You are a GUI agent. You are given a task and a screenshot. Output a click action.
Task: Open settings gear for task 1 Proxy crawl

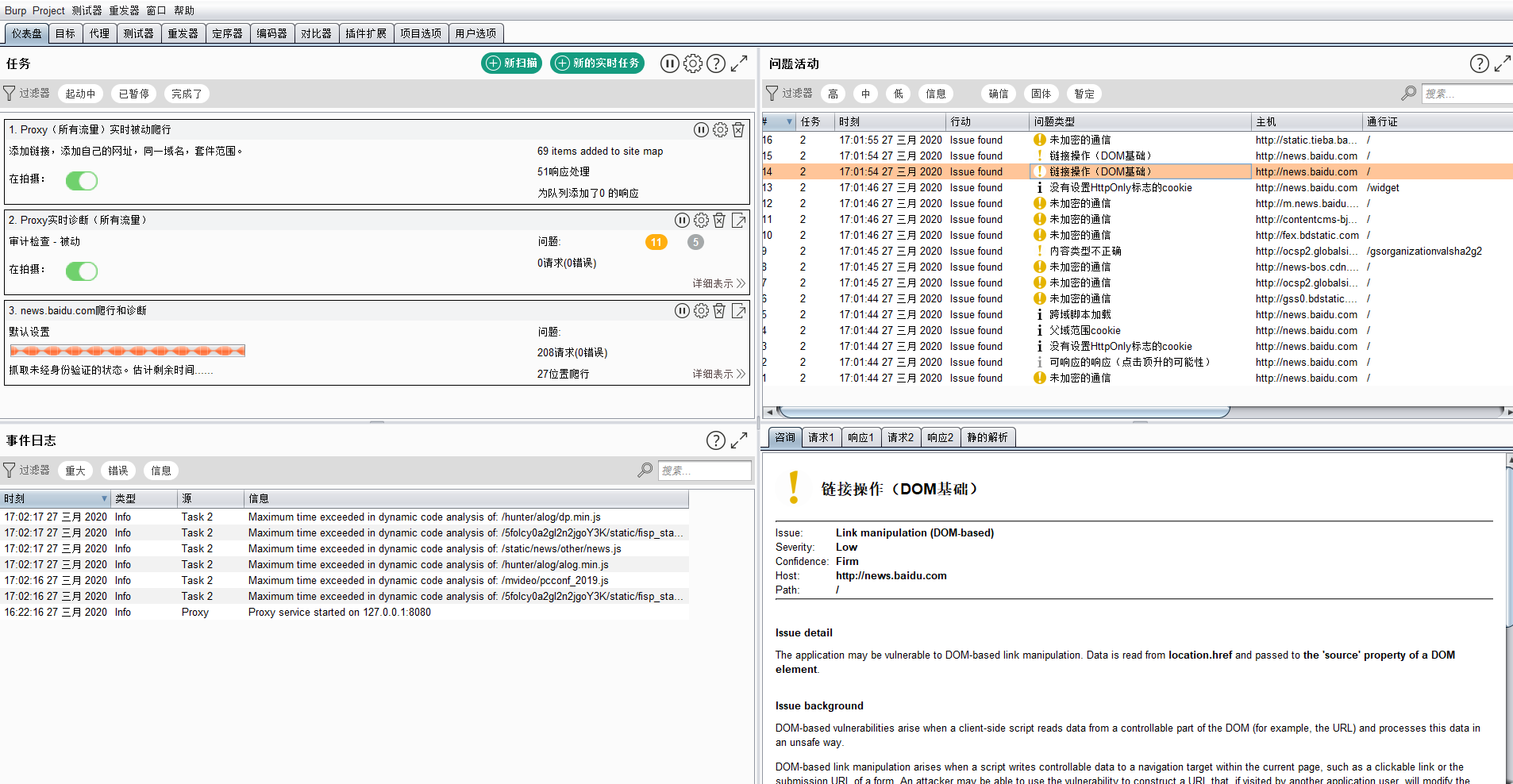click(720, 129)
